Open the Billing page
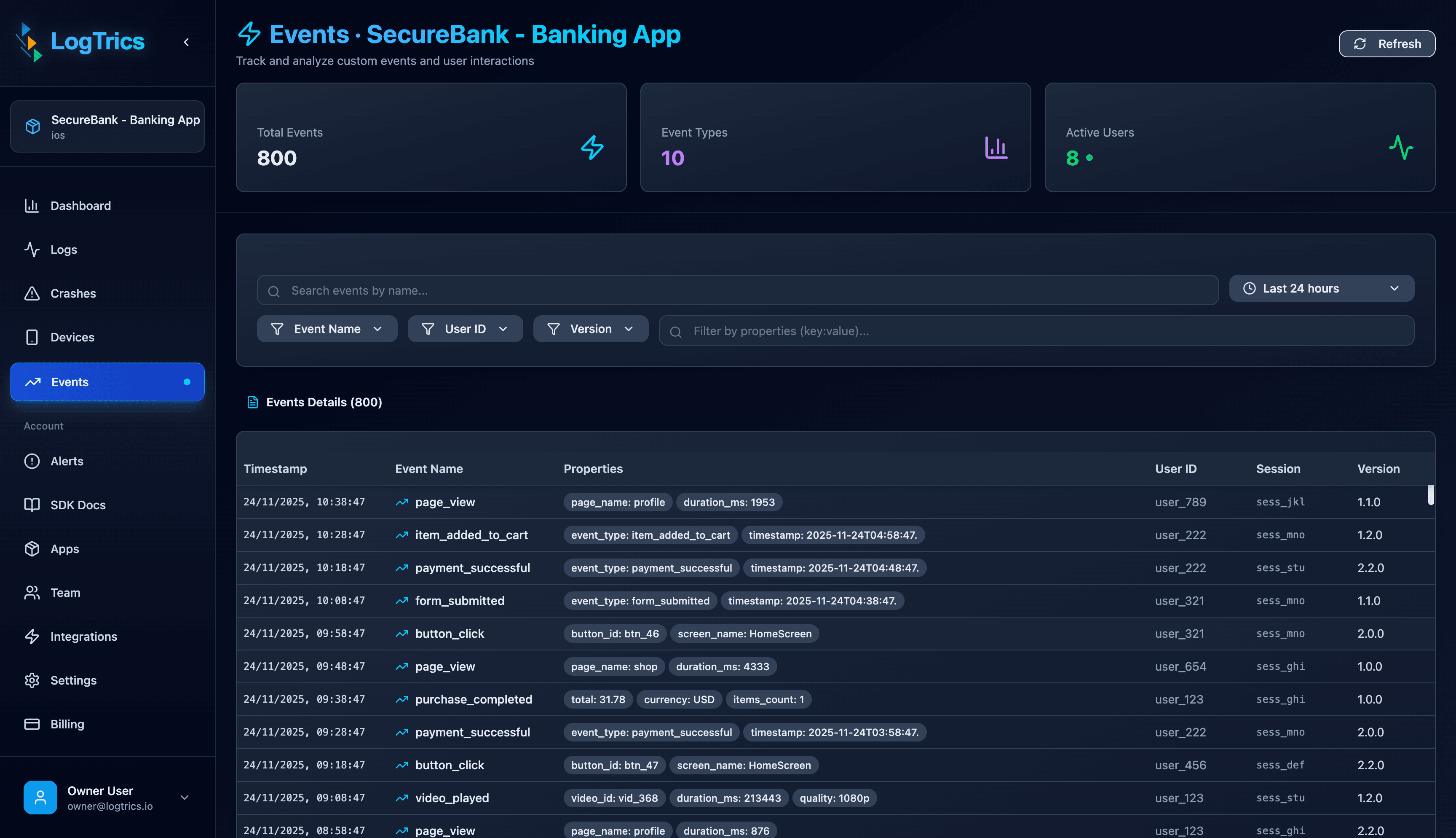Image resolution: width=1456 pixels, height=838 pixels. (67, 723)
